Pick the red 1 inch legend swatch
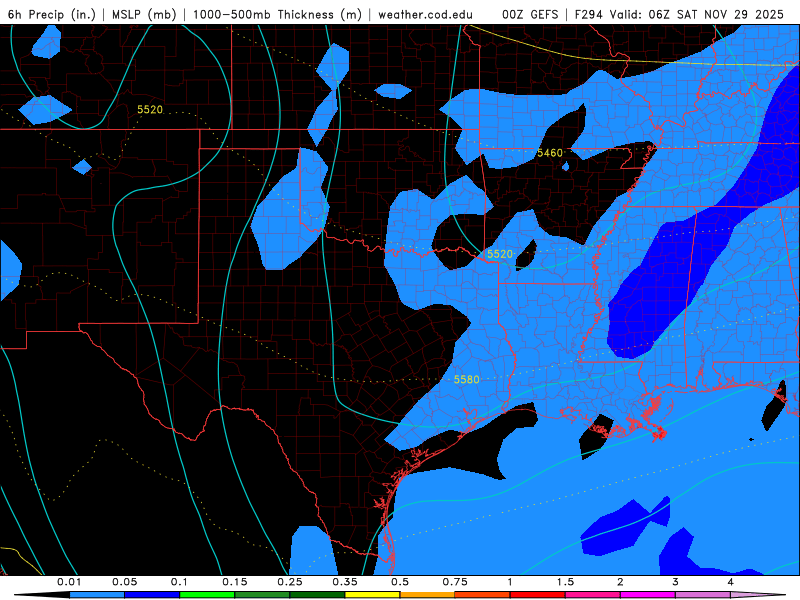The height and width of the screenshot is (600, 800). tap(538, 595)
